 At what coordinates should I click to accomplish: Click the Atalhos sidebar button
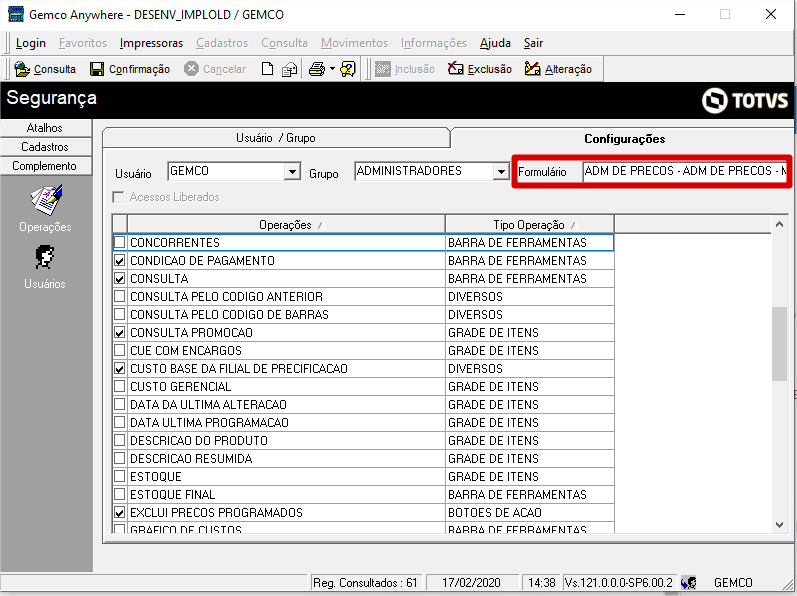point(45,128)
